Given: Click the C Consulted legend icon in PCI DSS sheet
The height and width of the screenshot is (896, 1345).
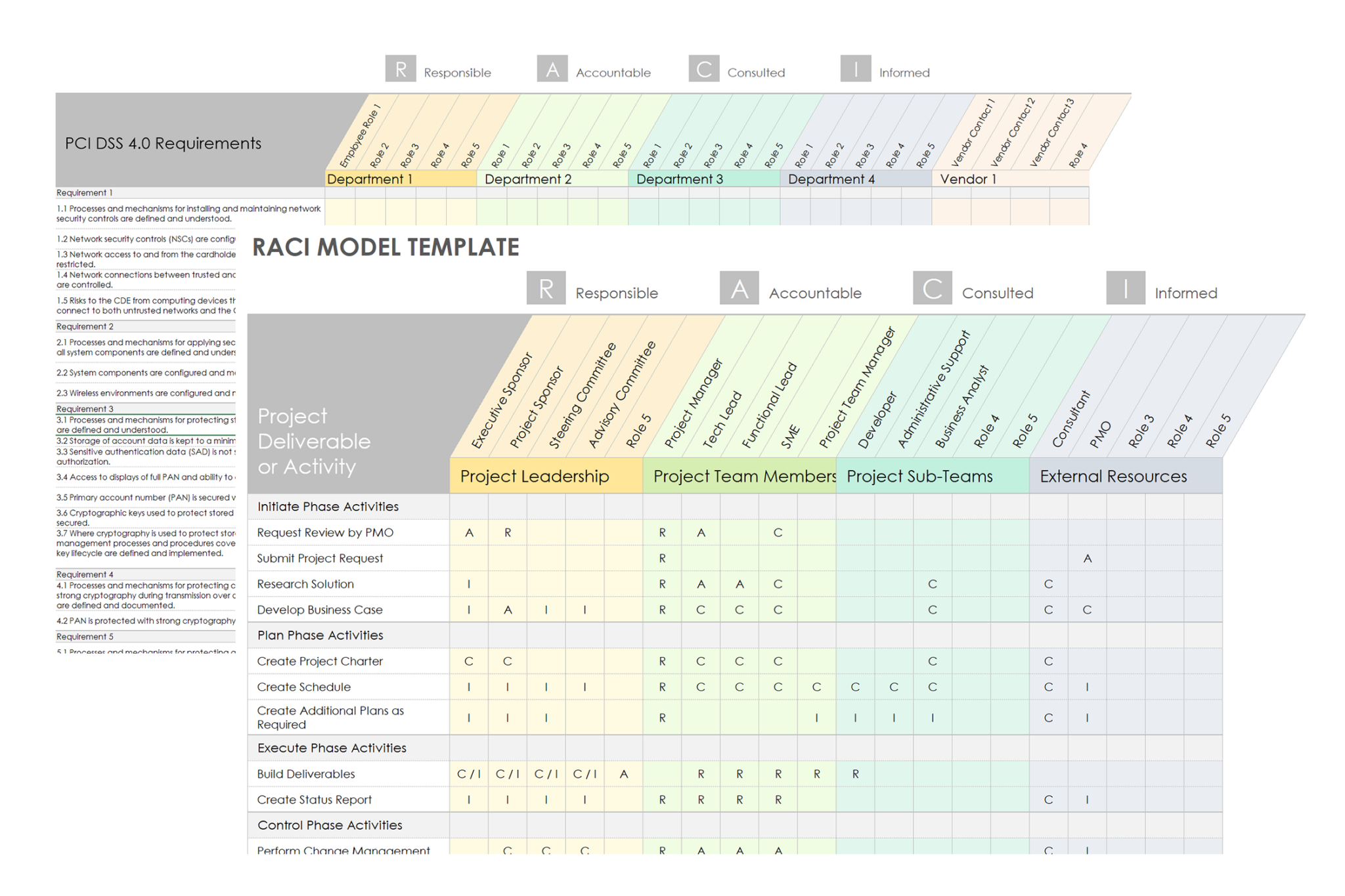Looking at the screenshot, I should [x=704, y=68].
